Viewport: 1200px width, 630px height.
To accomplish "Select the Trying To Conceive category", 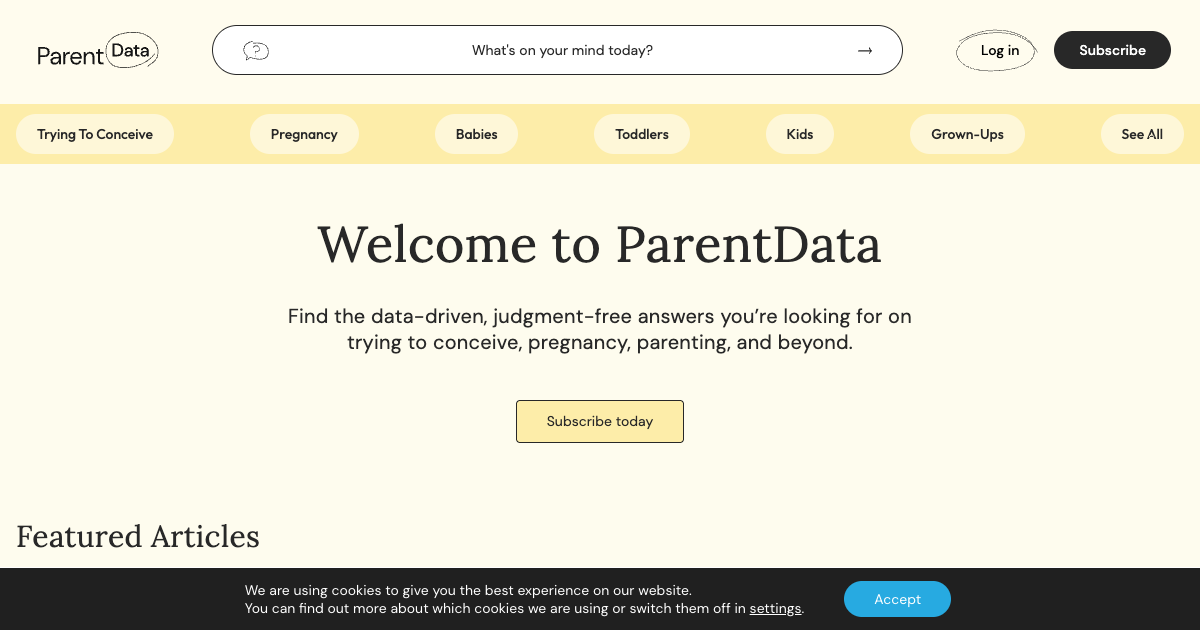I will coord(94,133).
